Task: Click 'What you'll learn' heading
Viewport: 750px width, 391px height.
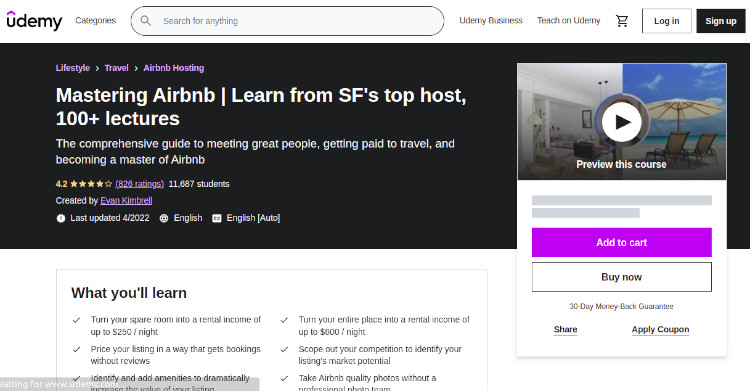Action: point(129,293)
